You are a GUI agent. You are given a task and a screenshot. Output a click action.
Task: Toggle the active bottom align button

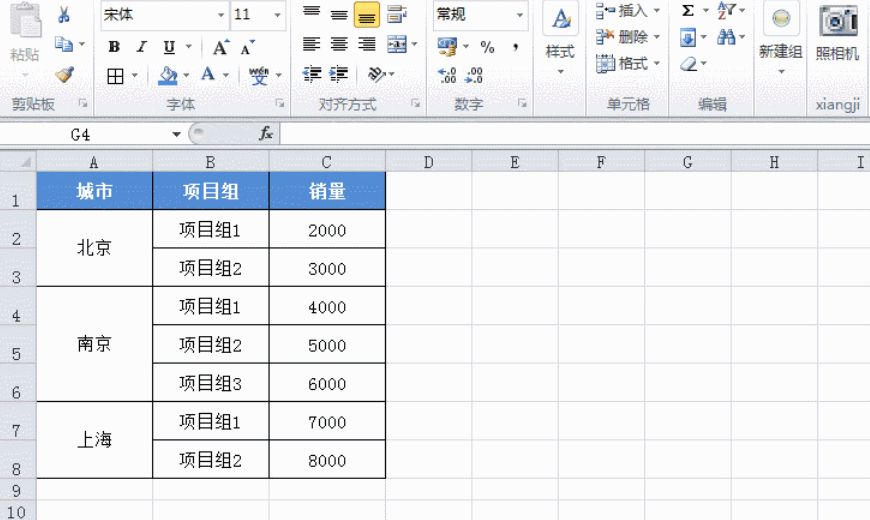coord(367,15)
